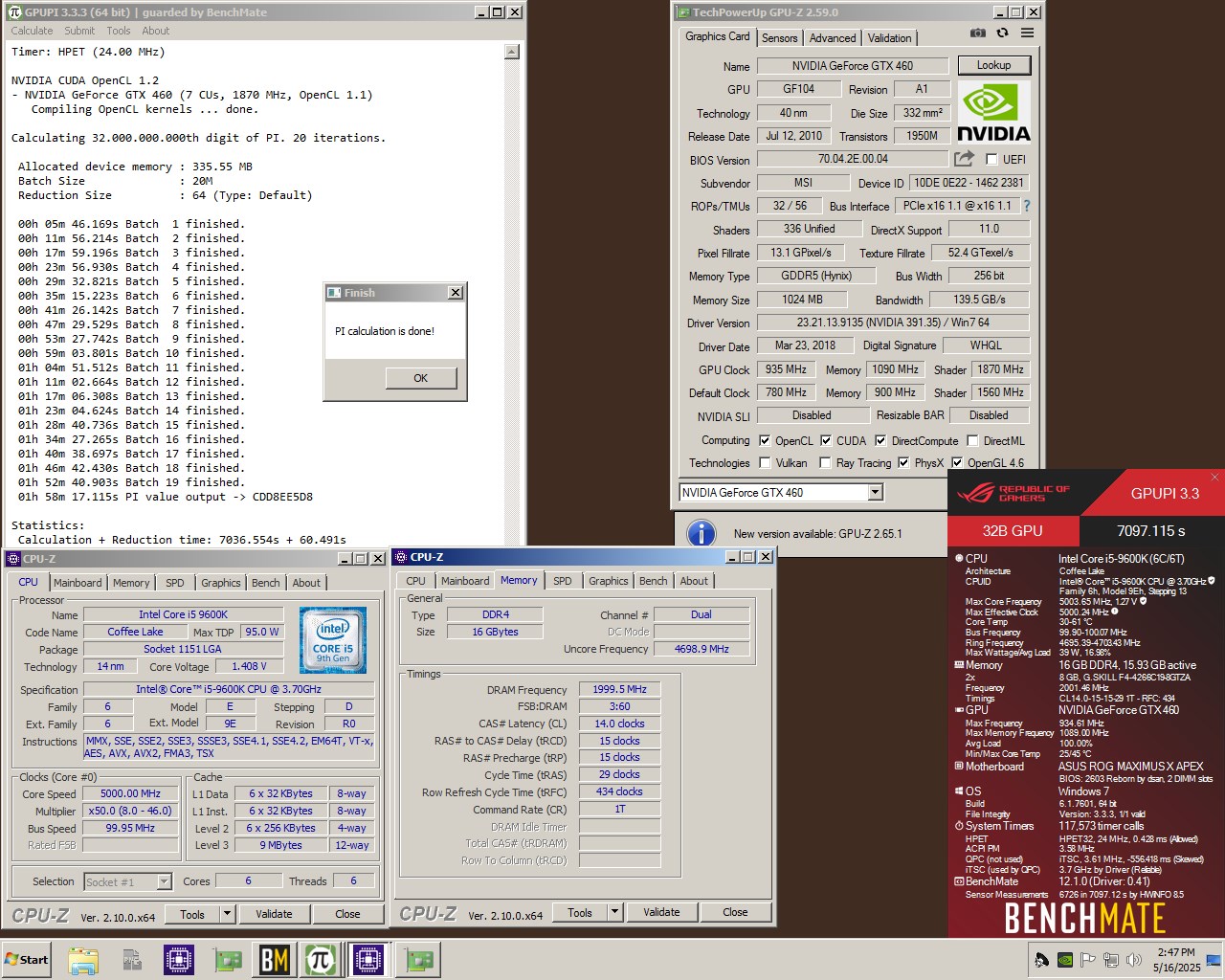The height and width of the screenshot is (980, 1225).
Task: Click the taskbar clock showing 2:47 PM
Action: point(1175,952)
